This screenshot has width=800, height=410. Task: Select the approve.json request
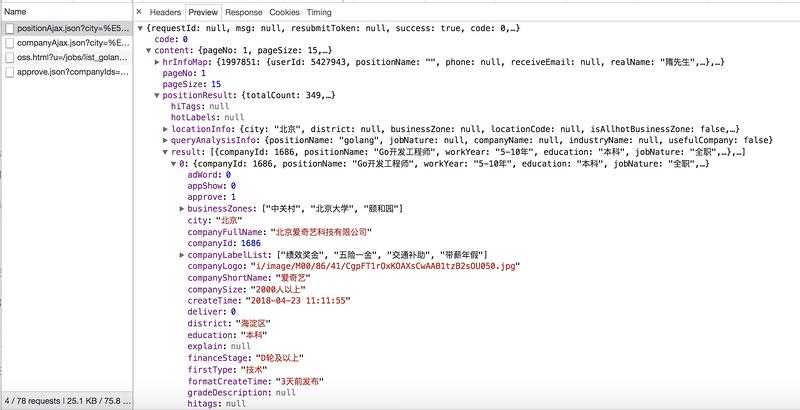point(67,72)
